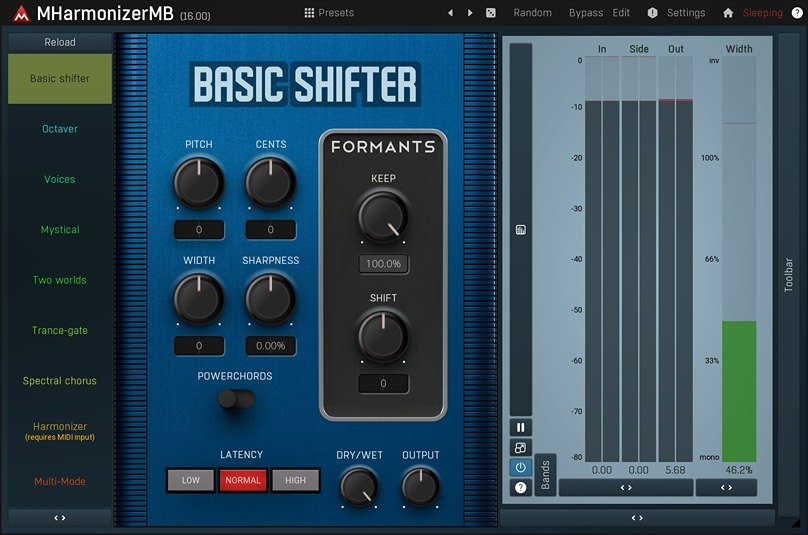Toggle the meters power button
The height and width of the screenshot is (535, 808).
[521, 468]
